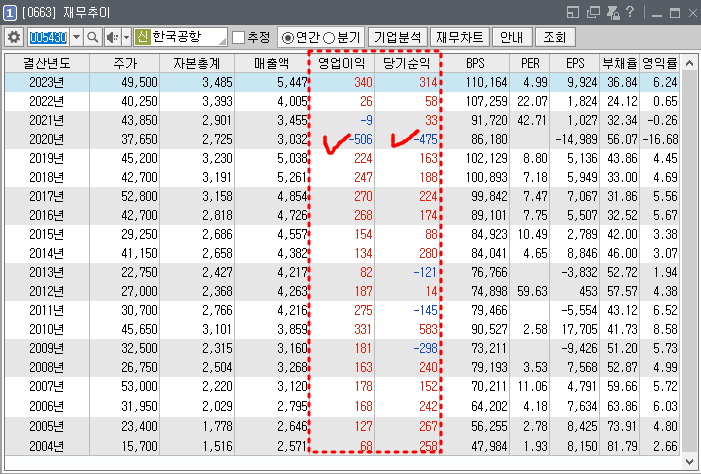Select the 분기 radio button

point(329,38)
